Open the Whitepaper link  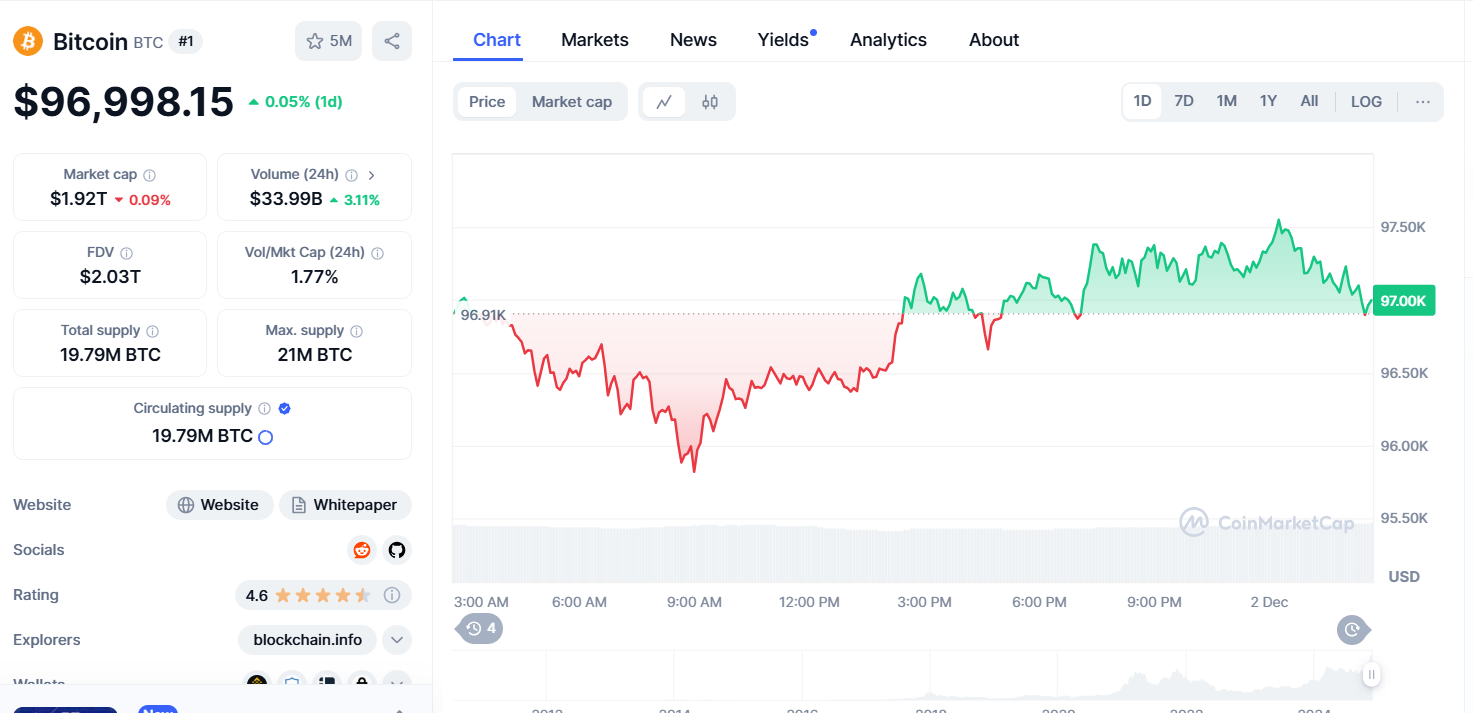pos(345,505)
